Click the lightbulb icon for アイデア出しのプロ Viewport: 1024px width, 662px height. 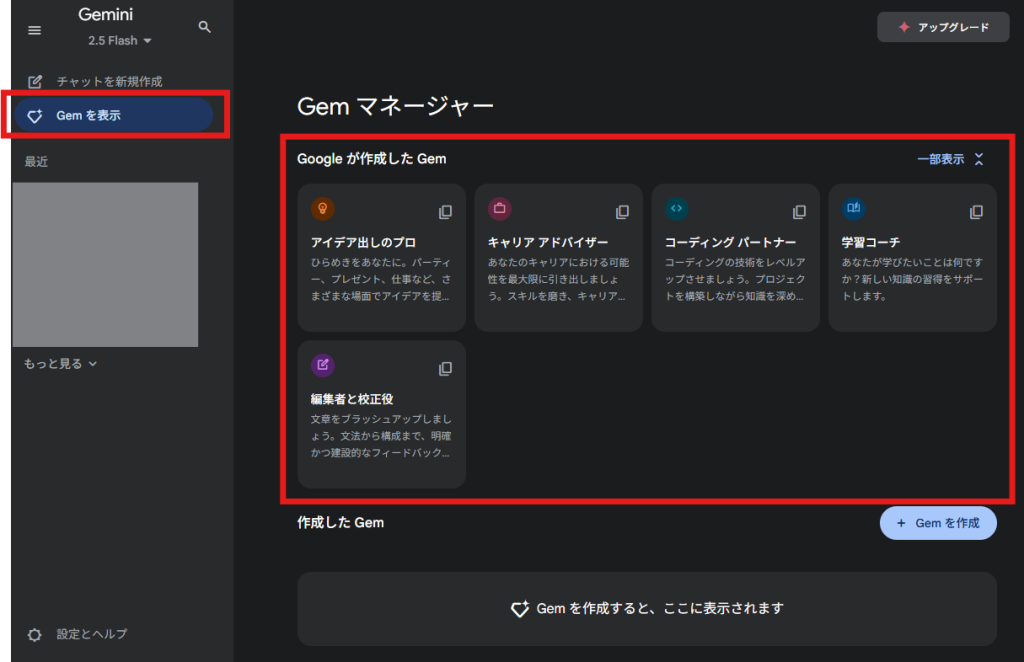[x=323, y=209]
